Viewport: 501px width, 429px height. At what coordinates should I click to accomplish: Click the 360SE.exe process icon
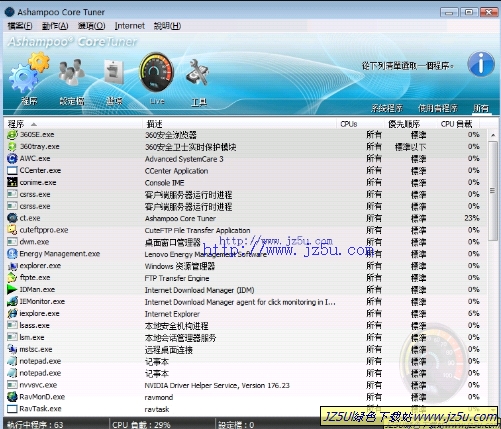12,135
